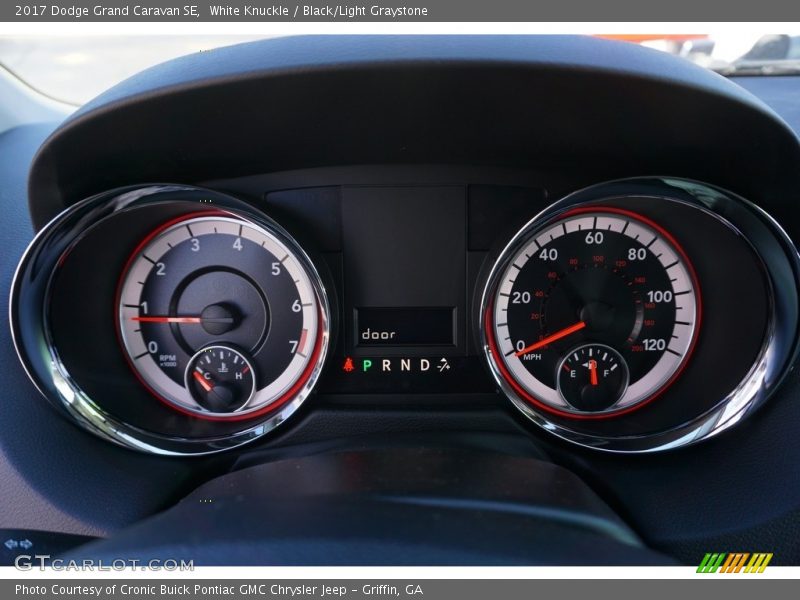Click the "RPM x1000" label on tachometer

(x=167, y=361)
